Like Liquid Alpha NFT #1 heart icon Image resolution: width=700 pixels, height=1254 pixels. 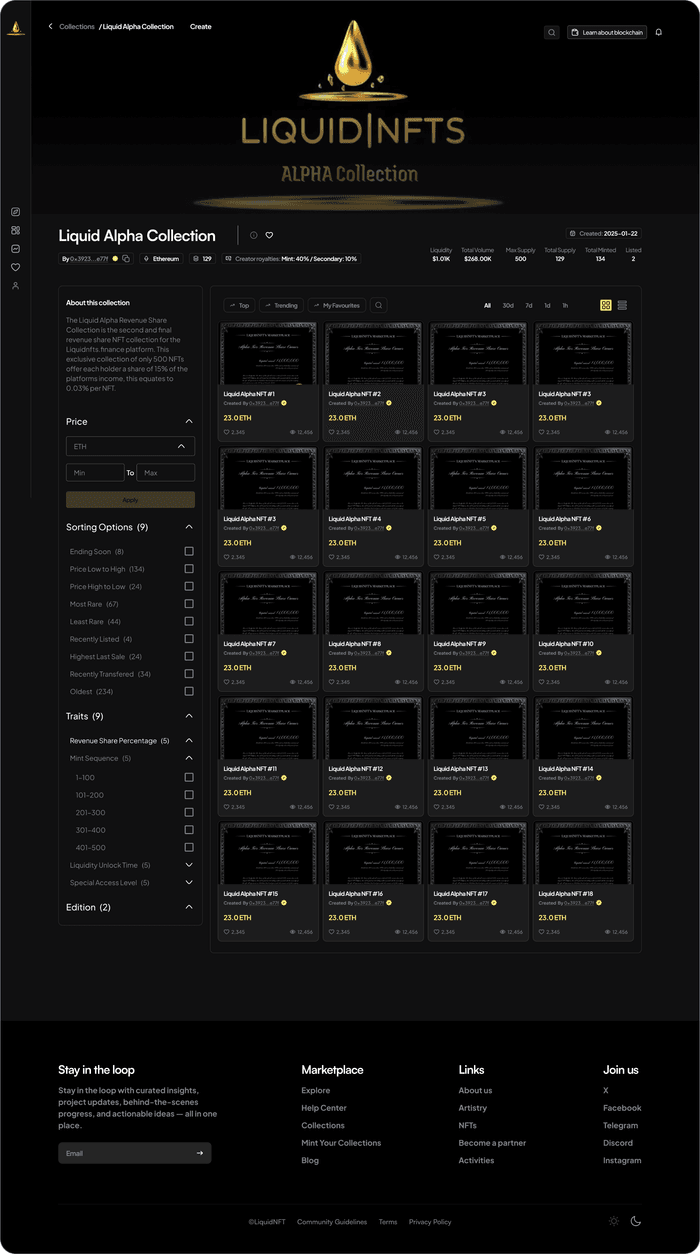(227, 432)
